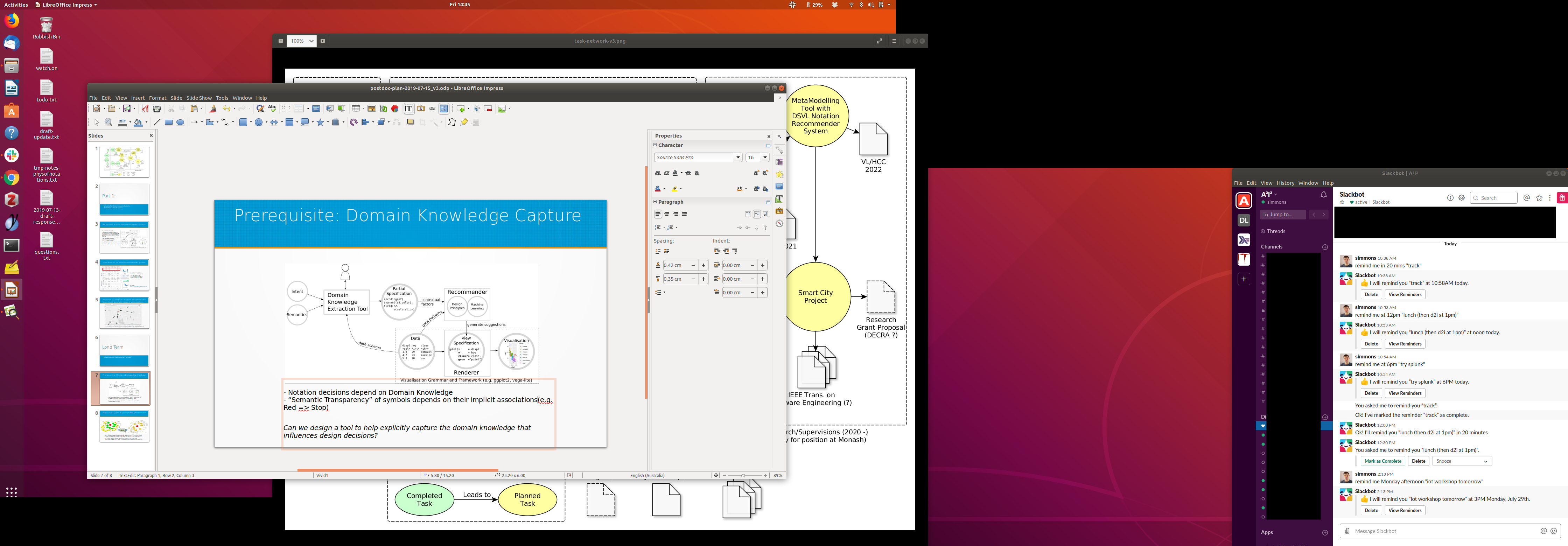Click the Clone Formatting paintbrush icon
This screenshot has height=546, width=1568.
(212, 108)
